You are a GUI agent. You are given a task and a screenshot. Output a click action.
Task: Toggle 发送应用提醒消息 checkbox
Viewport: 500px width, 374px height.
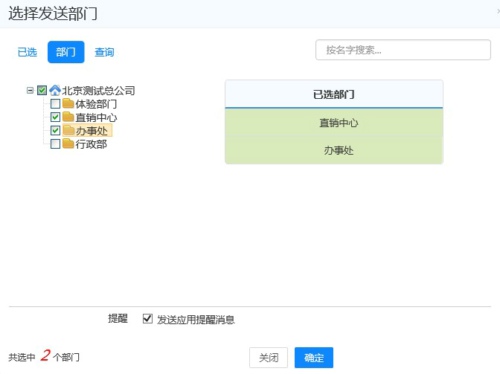click(147, 319)
